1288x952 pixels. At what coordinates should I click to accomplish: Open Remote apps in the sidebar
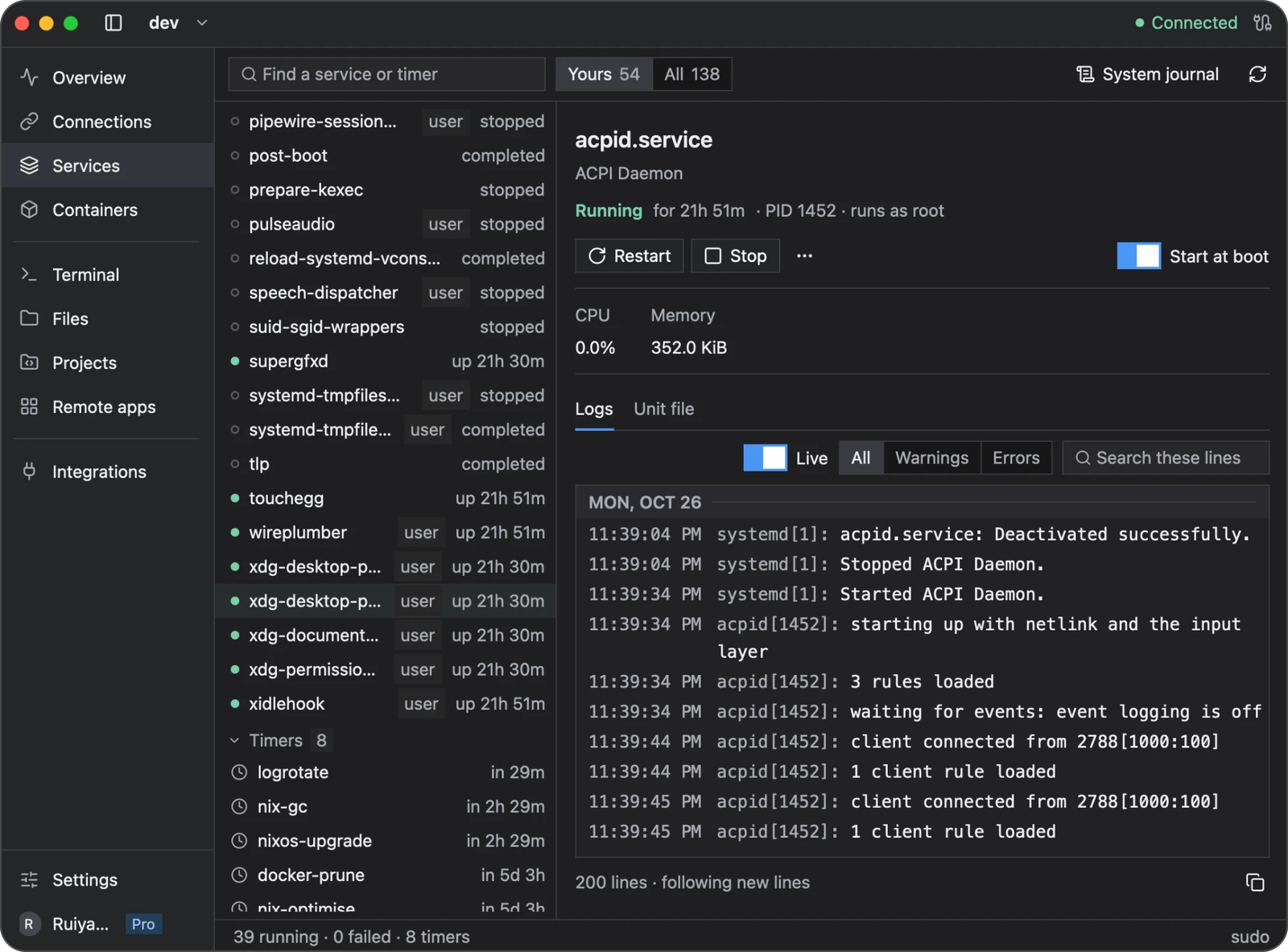tap(107, 407)
